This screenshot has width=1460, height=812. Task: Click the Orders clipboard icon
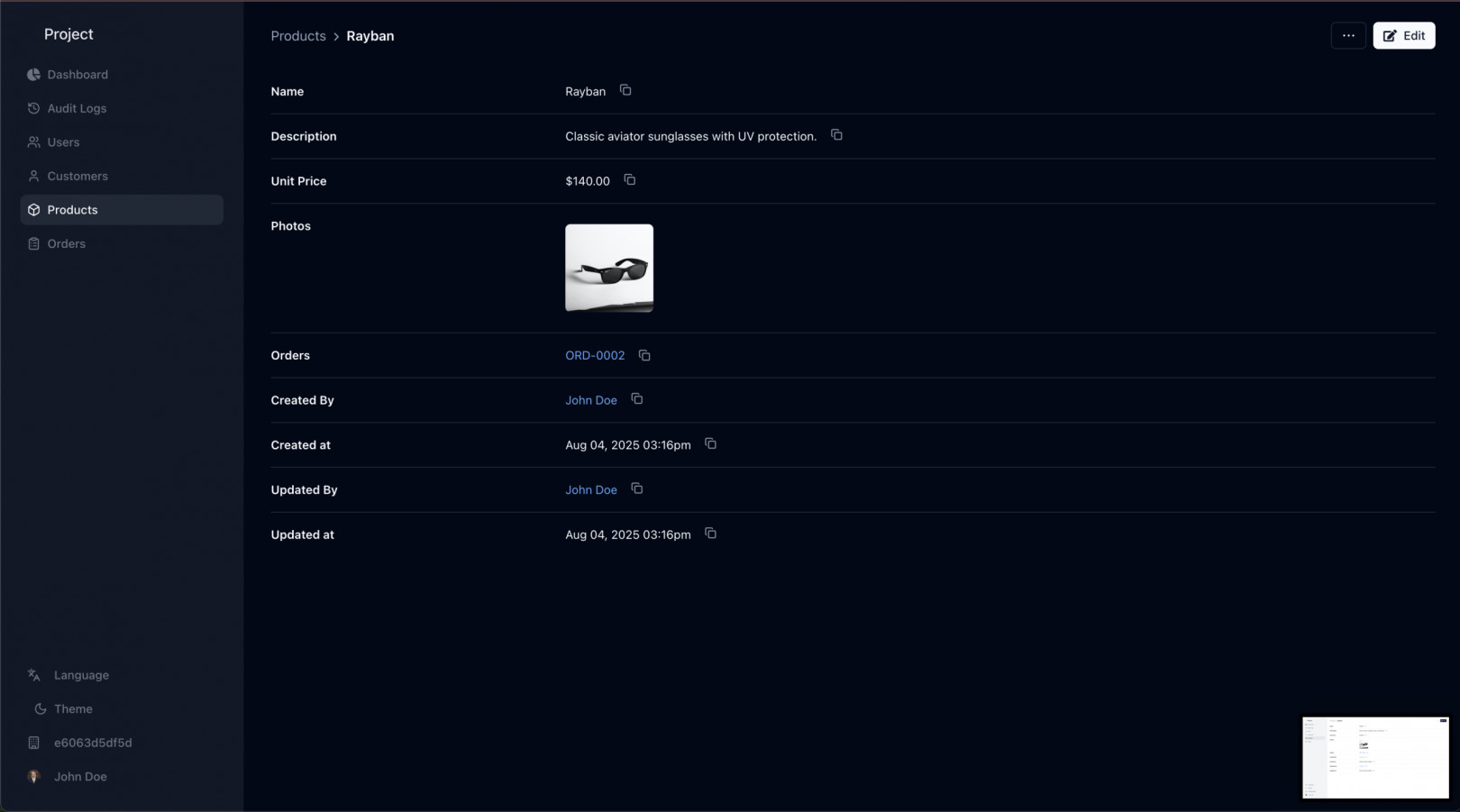33,243
